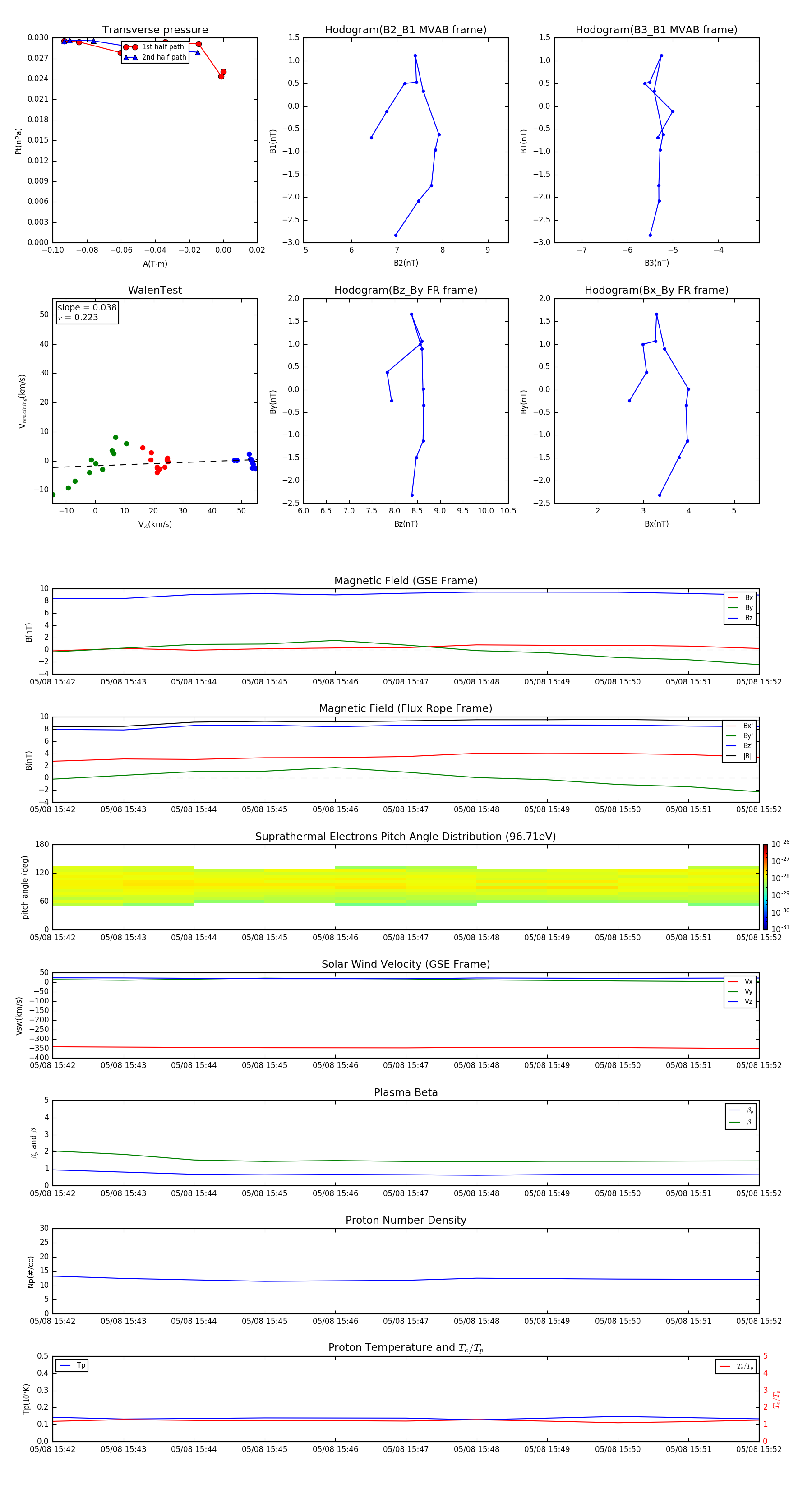Click the "Np(#/cc)" y-axis label

click(31, 1272)
